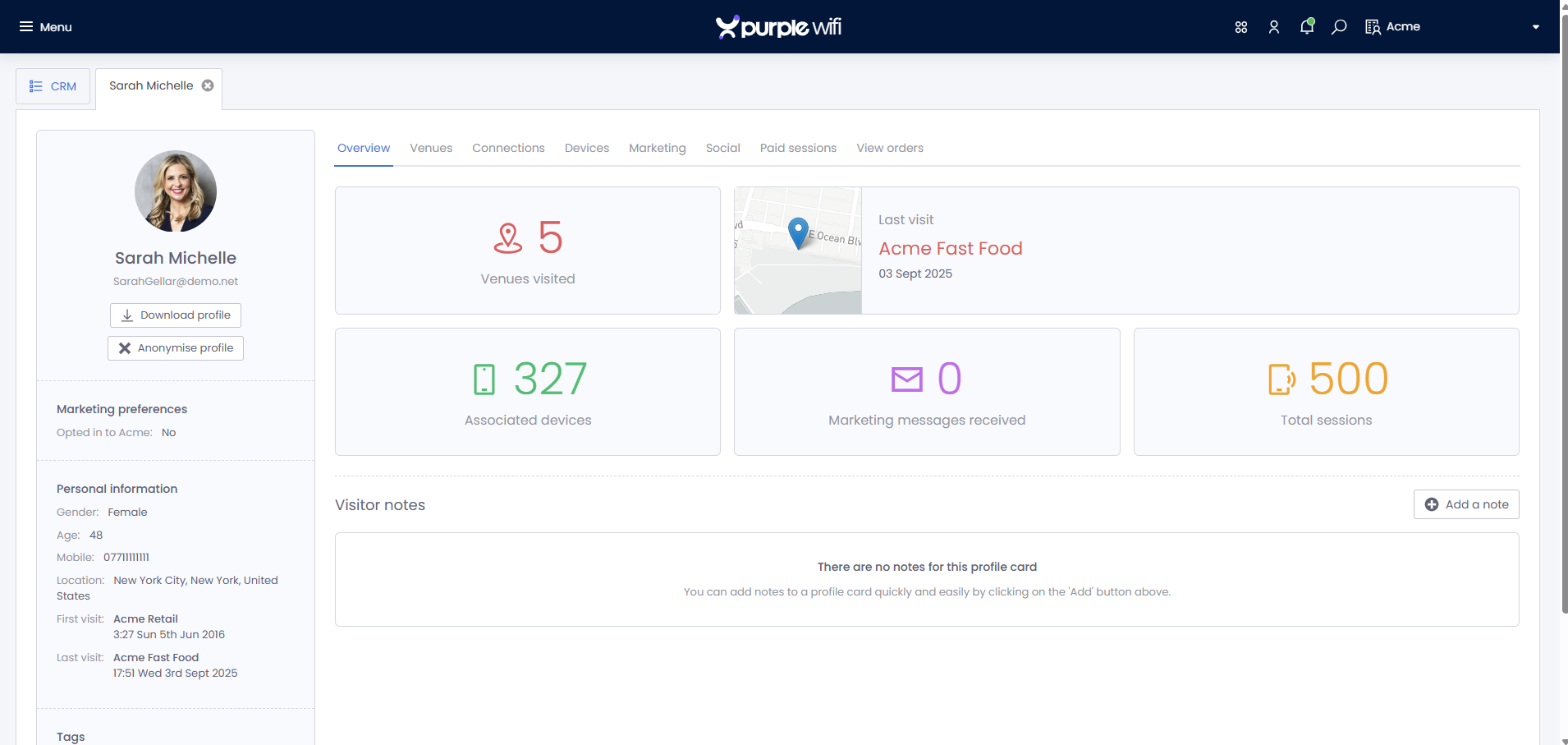1568x745 pixels.
Task: Click the 5 venues visited count
Action: (550, 238)
